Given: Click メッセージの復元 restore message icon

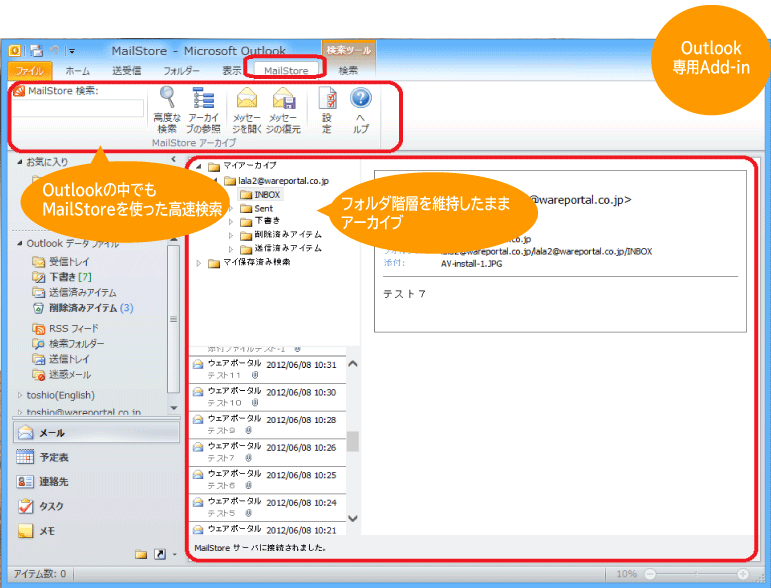Looking at the screenshot, I should 283,110.
